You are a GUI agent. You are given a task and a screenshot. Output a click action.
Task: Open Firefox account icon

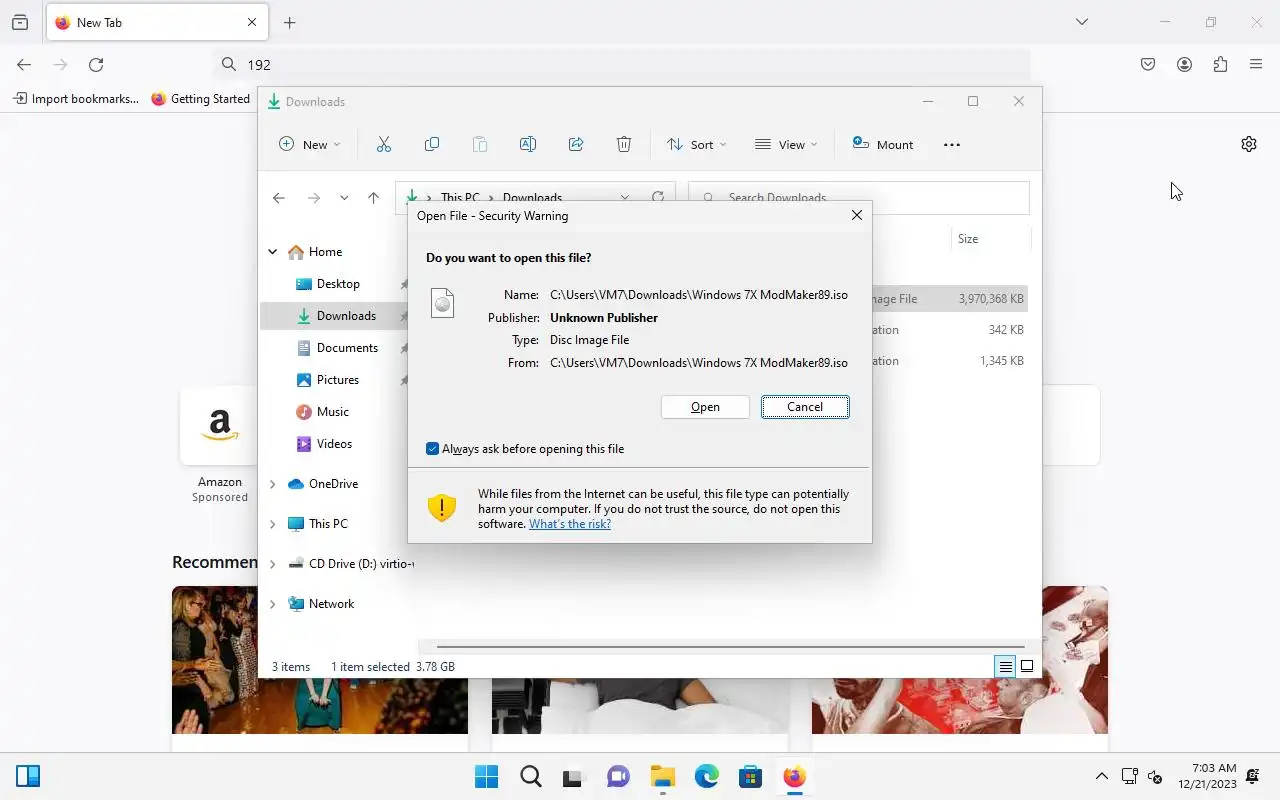1184,65
